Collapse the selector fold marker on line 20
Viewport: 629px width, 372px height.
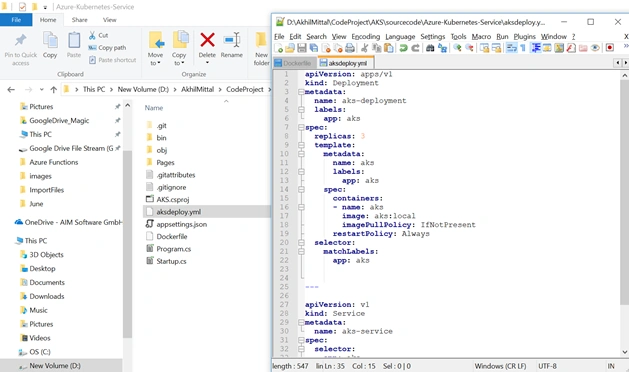coord(301,242)
